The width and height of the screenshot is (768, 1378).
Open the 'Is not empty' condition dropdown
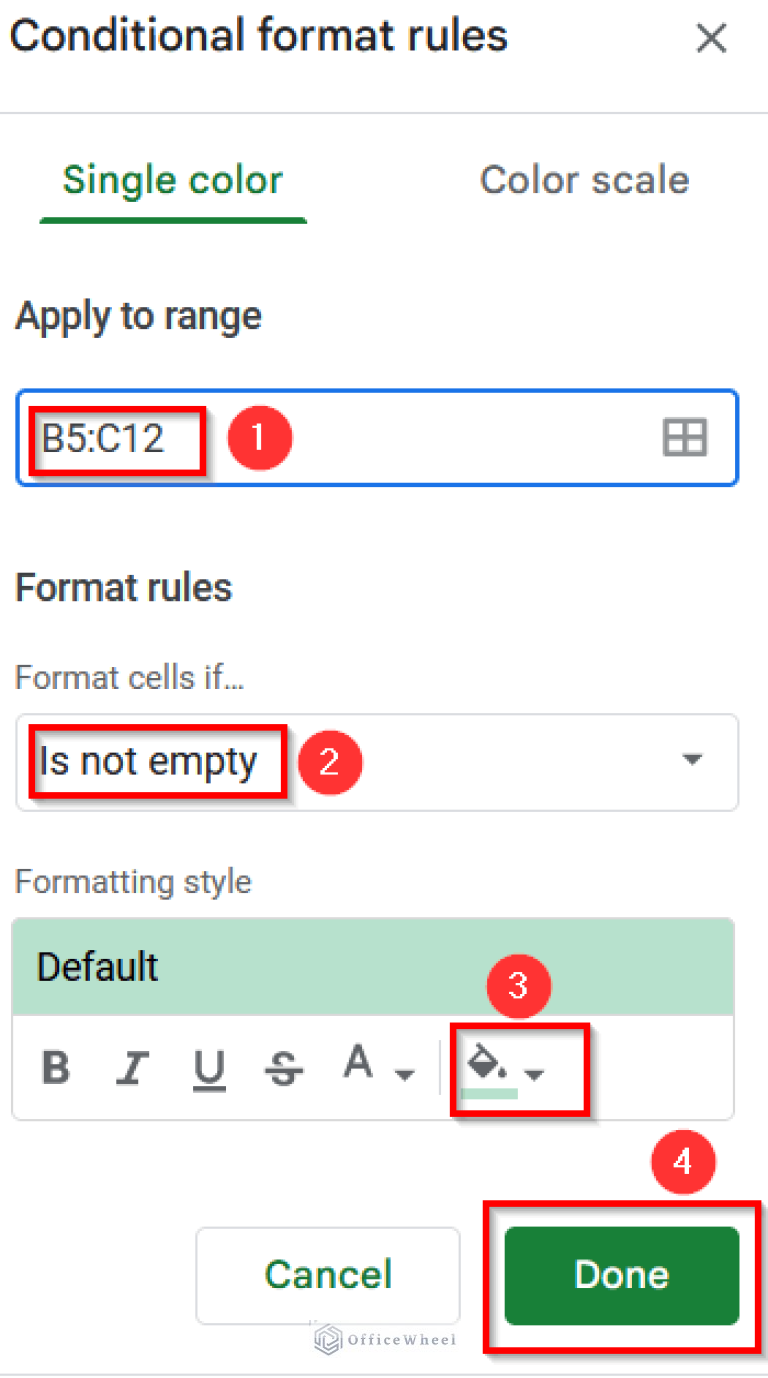coord(376,762)
